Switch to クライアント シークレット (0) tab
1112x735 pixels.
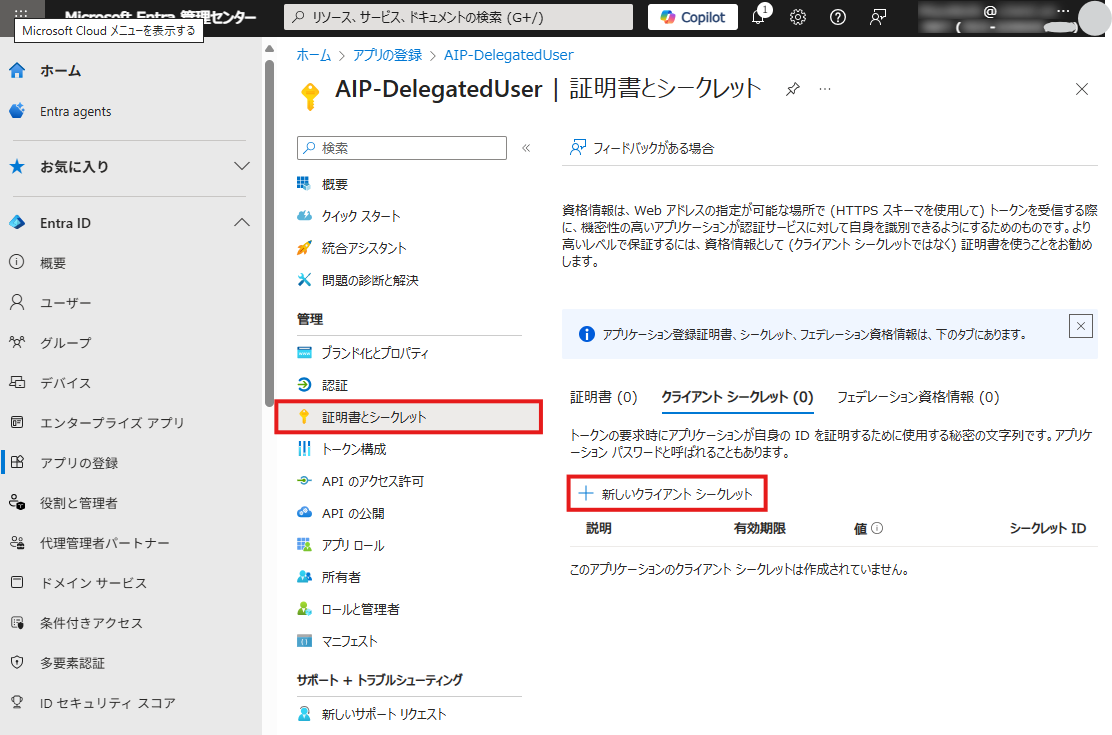pos(738,397)
